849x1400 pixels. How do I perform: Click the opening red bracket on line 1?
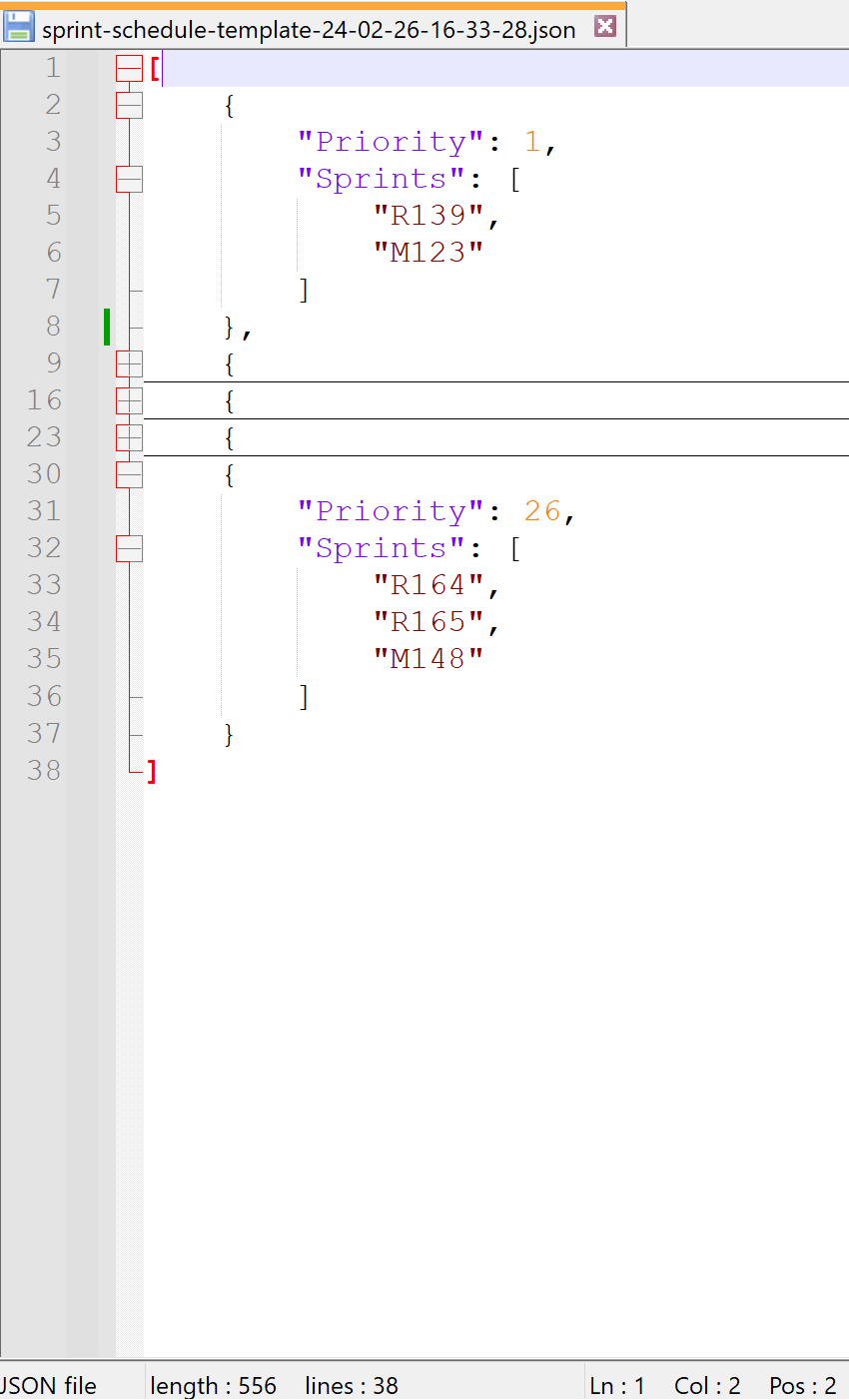(x=154, y=68)
